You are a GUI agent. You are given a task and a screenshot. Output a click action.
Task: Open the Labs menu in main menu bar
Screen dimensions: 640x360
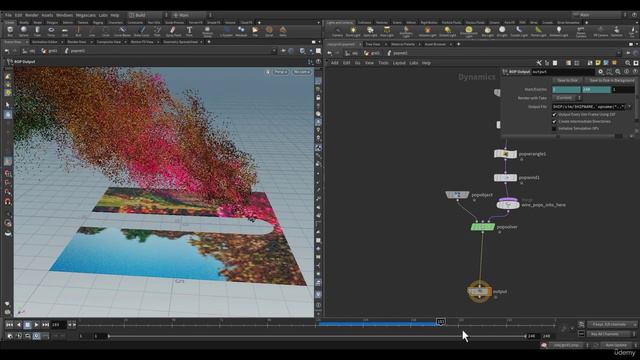(103, 15)
